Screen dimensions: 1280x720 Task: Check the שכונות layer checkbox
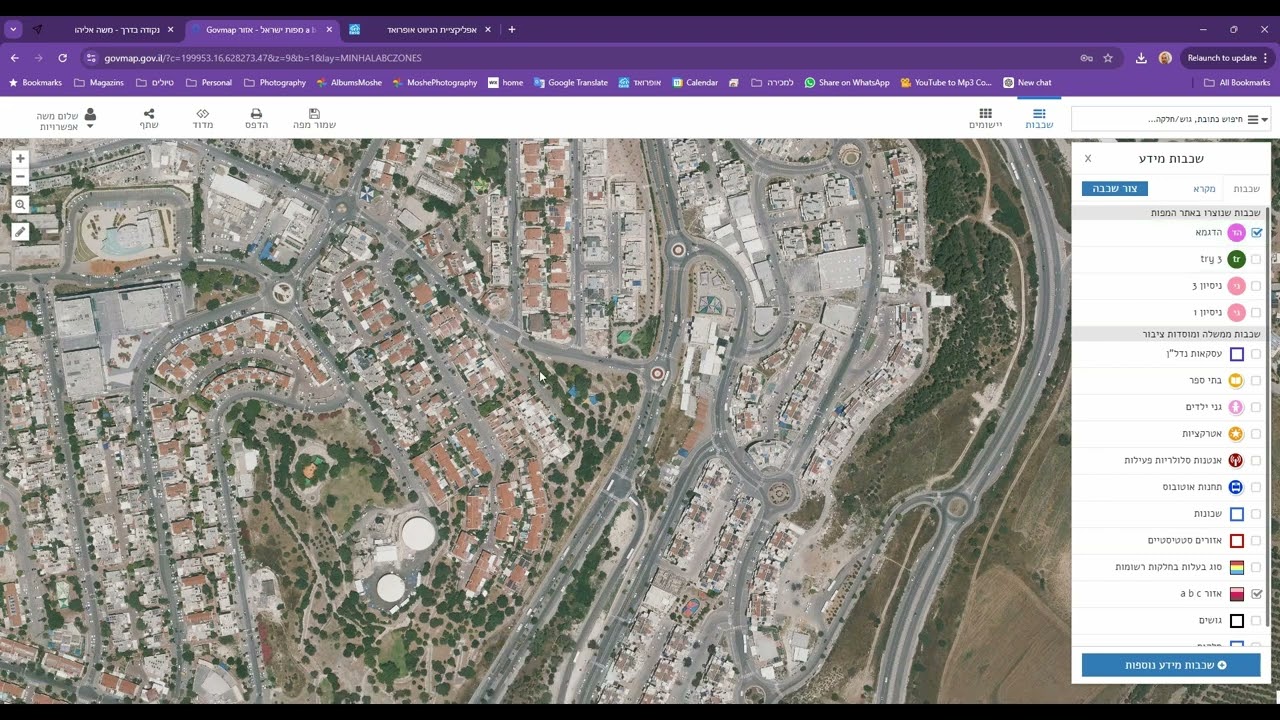1256,514
